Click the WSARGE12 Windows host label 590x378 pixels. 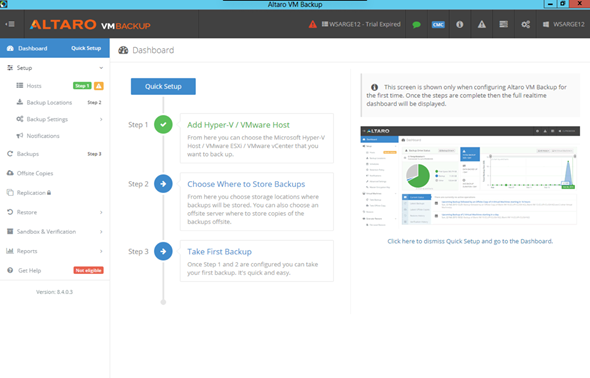tap(564, 24)
